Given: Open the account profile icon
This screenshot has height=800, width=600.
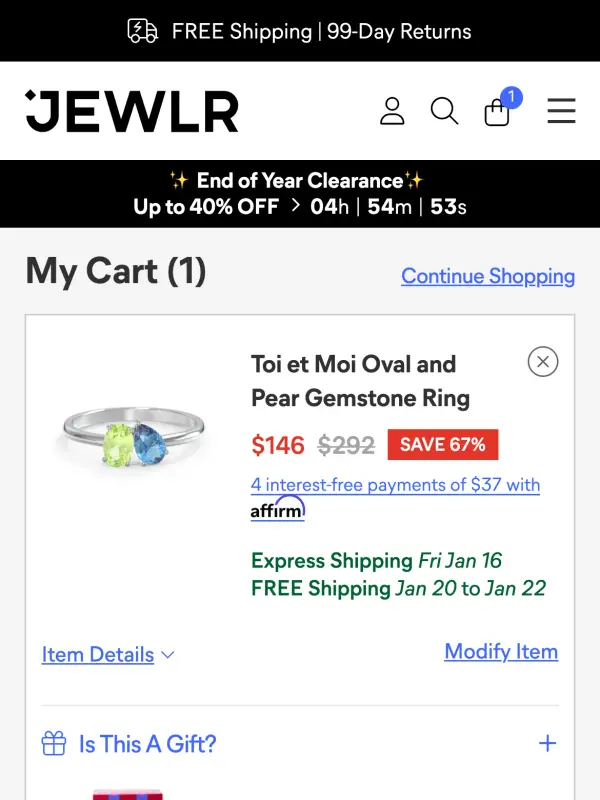Looking at the screenshot, I should pos(392,111).
